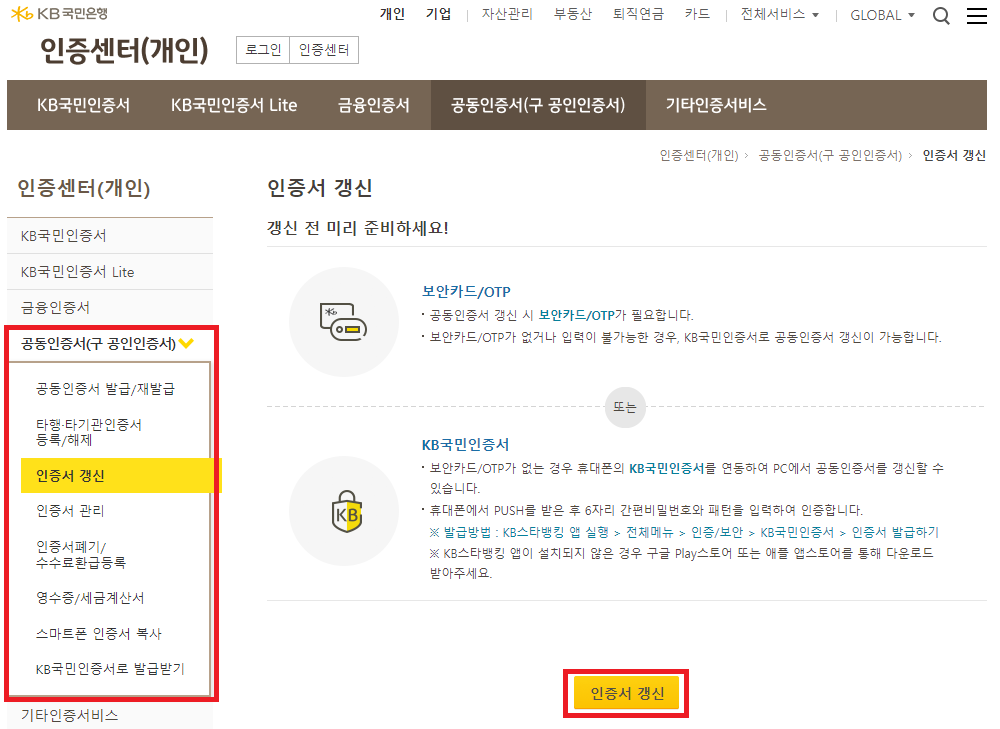Click the 또는 divider badge
Viewport: 1000px width, 729px height.
click(625, 407)
